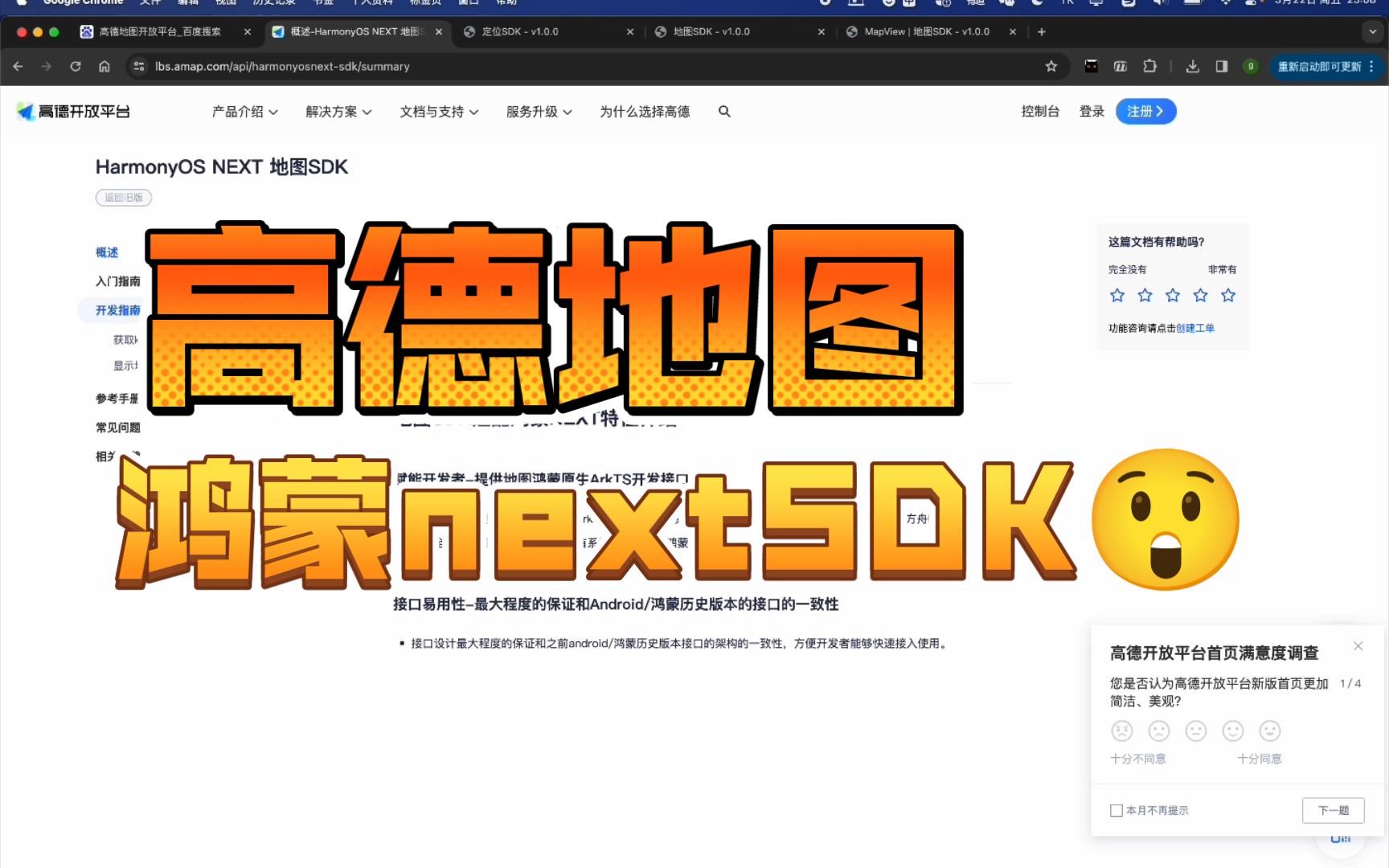Open the 控制台 link
Viewport: 1389px width, 868px height.
pyautogui.click(x=1040, y=112)
